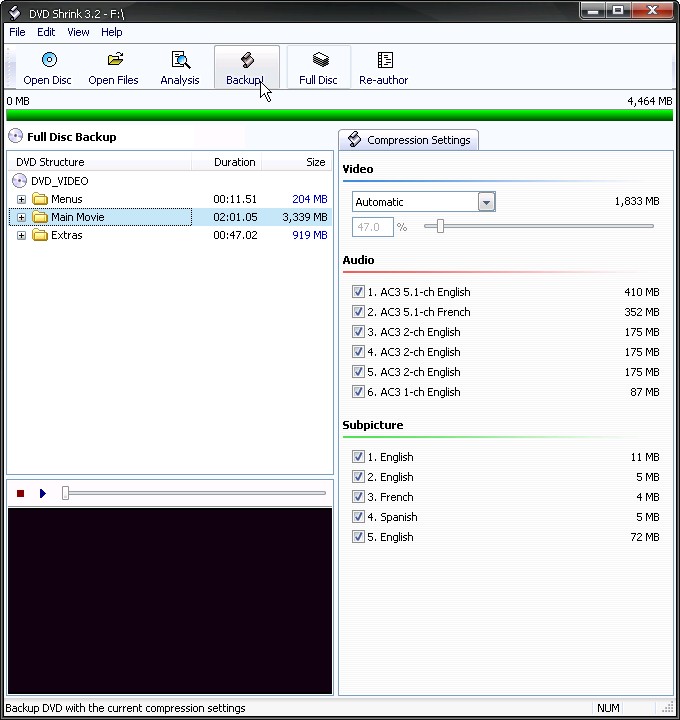Click the Extras folder icon
This screenshot has height=720, width=680.
point(40,235)
